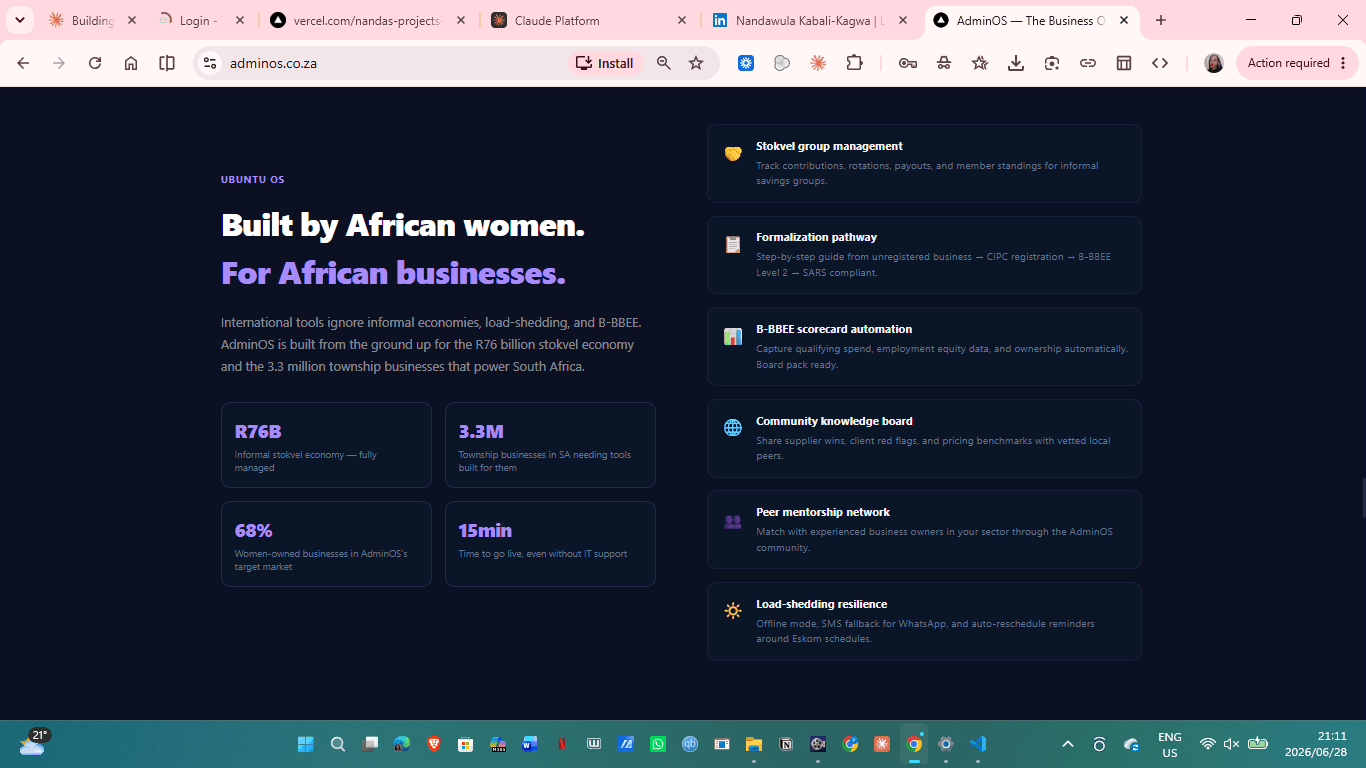
Task: Click the B-BBEE scorecard automation card
Action: click(924, 346)
